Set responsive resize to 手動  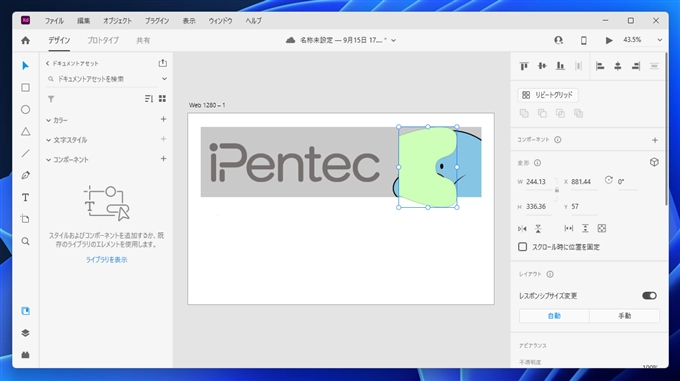pos(624,316)
